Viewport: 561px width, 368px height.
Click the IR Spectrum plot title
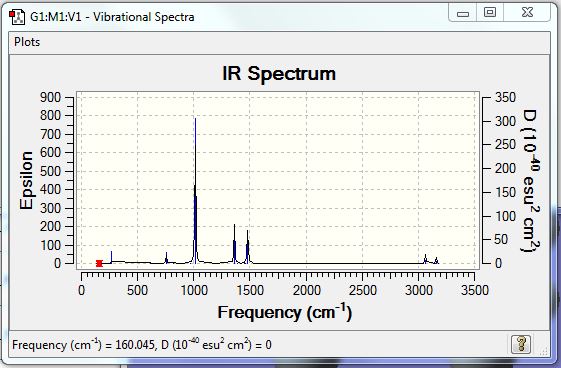click(279, 74)
